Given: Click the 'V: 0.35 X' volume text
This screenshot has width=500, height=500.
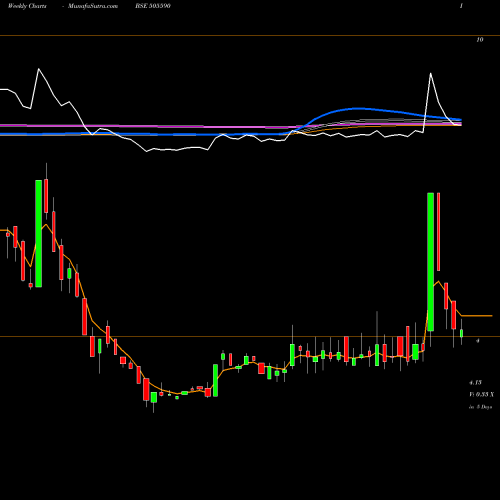Looking at the screenshot, I should pos(481,394).
